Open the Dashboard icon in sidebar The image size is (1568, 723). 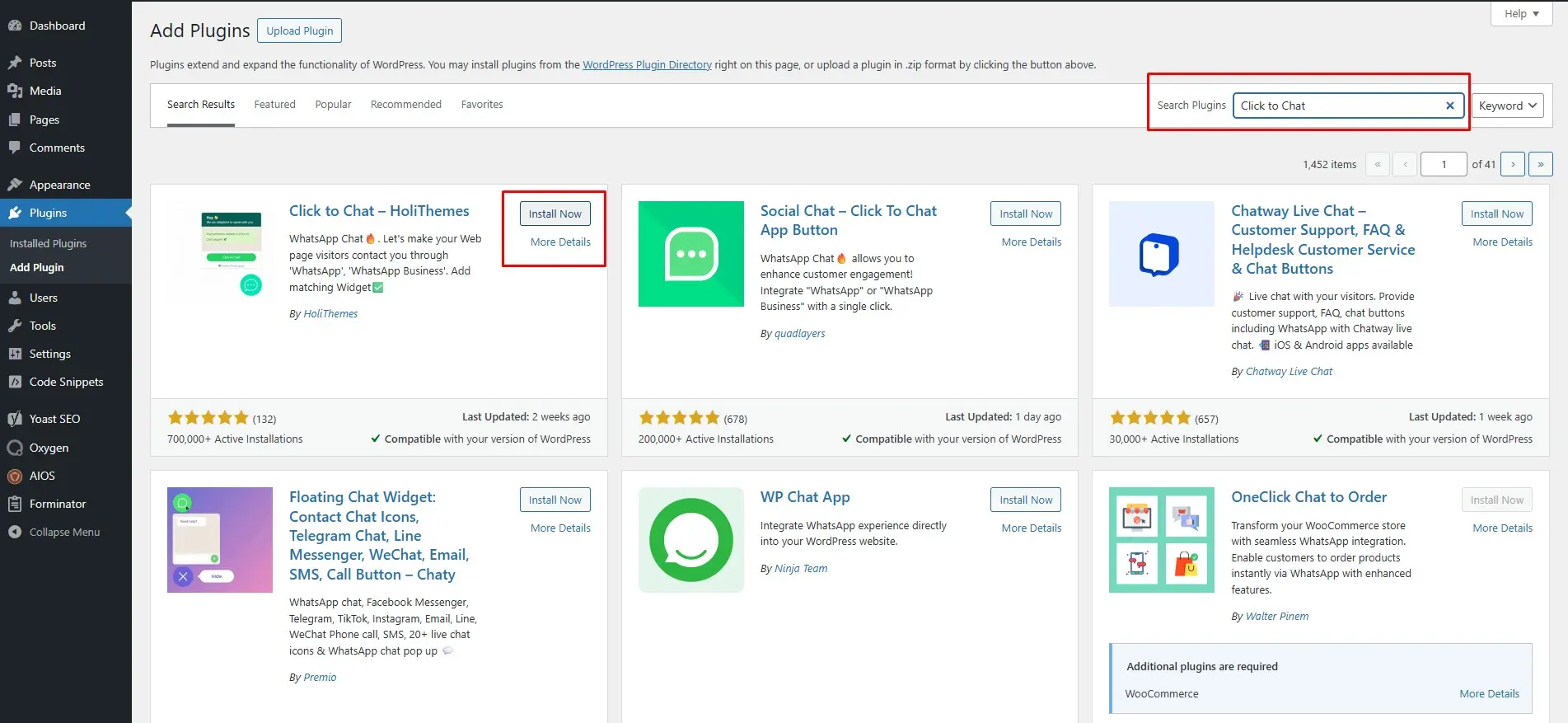click(x=15, y=26)
